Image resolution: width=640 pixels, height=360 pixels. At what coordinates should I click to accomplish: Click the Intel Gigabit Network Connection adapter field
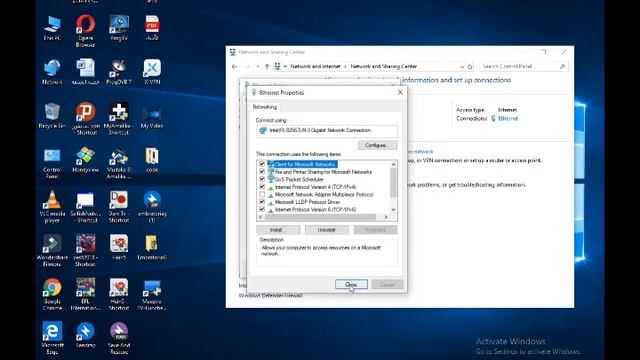point(327,131)
